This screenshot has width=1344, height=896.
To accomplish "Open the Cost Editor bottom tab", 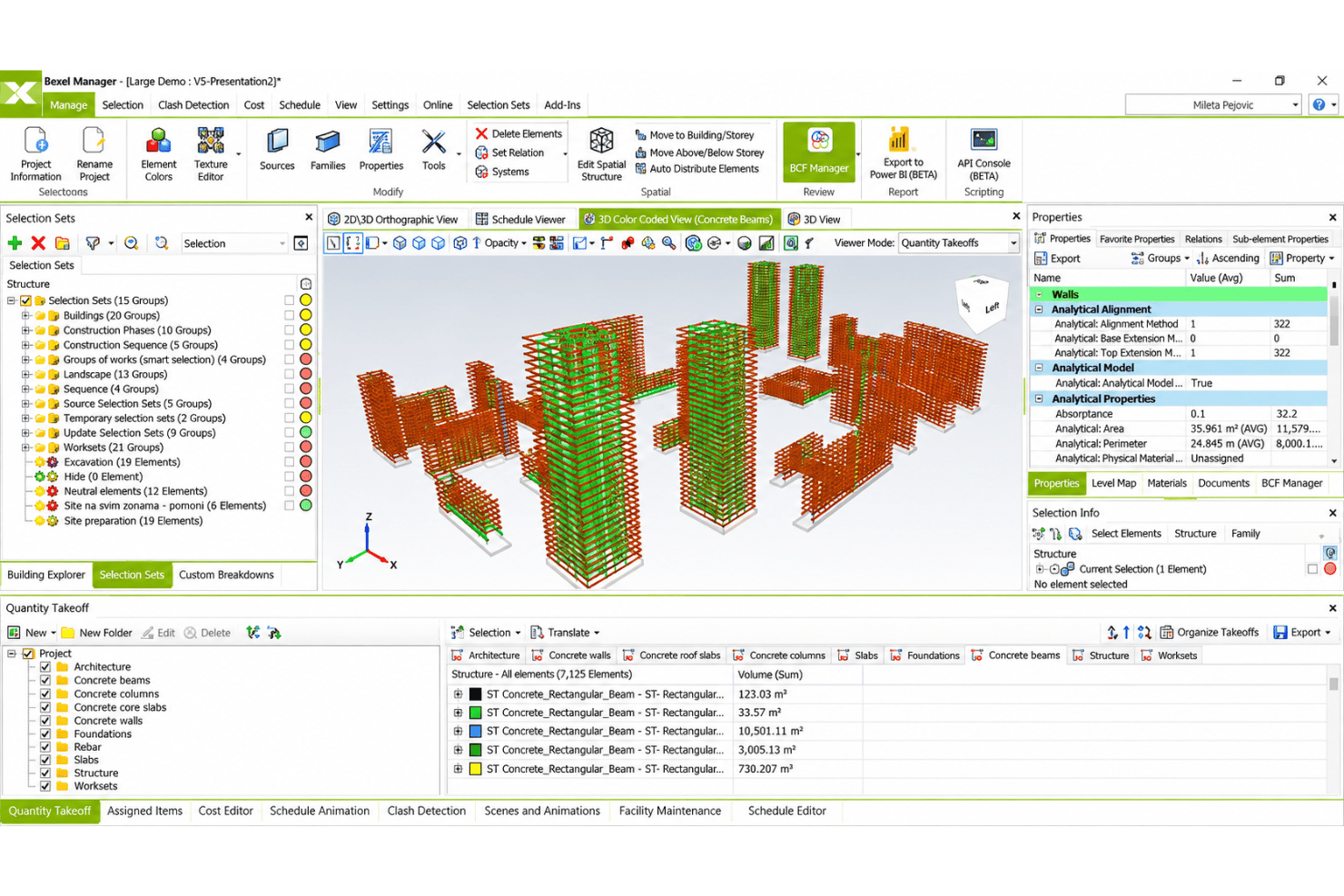I will 225,811.
